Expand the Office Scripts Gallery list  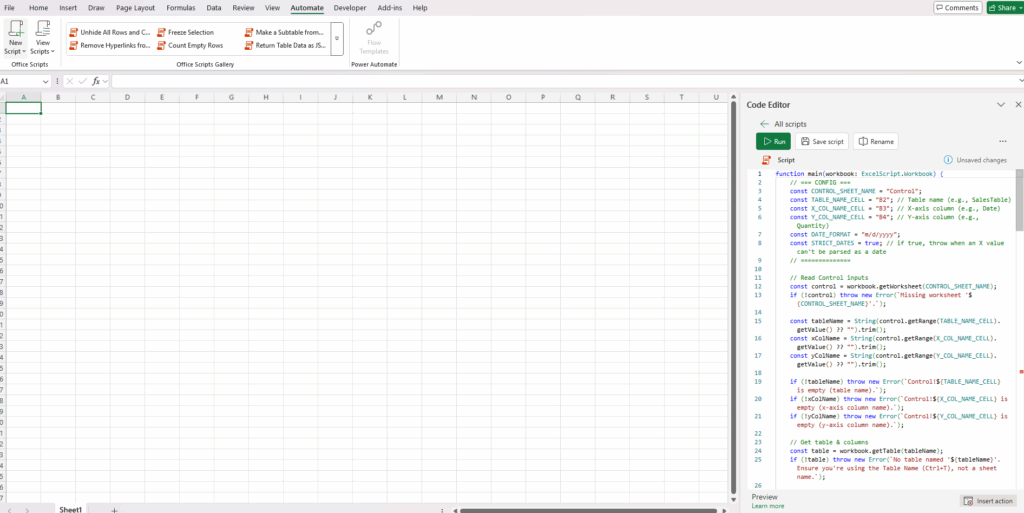(x=337, y=39)
